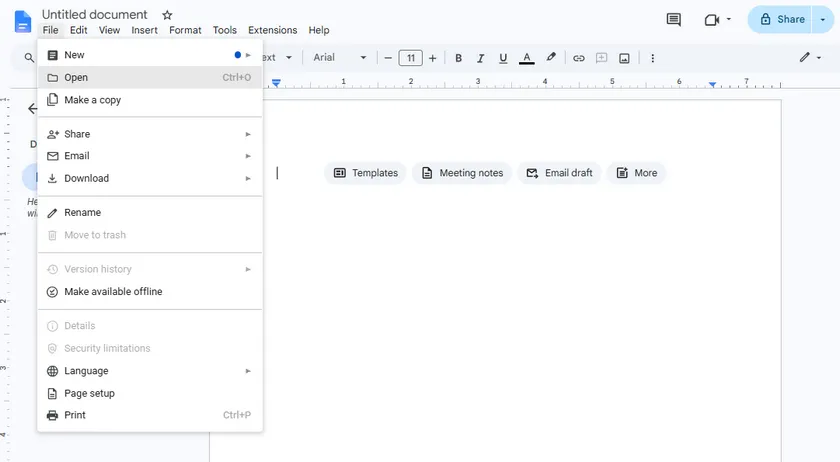Open the Help menu
The height and width of the screenshot is (462, 840).
pos(319,30)
